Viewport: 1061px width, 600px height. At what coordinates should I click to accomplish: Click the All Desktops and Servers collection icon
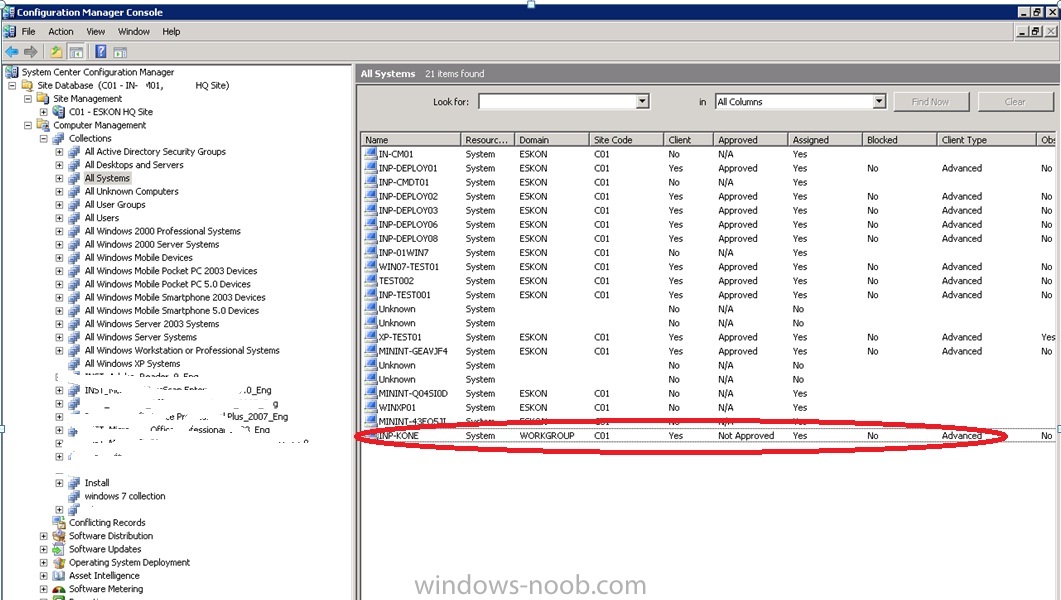pos(74,165)
